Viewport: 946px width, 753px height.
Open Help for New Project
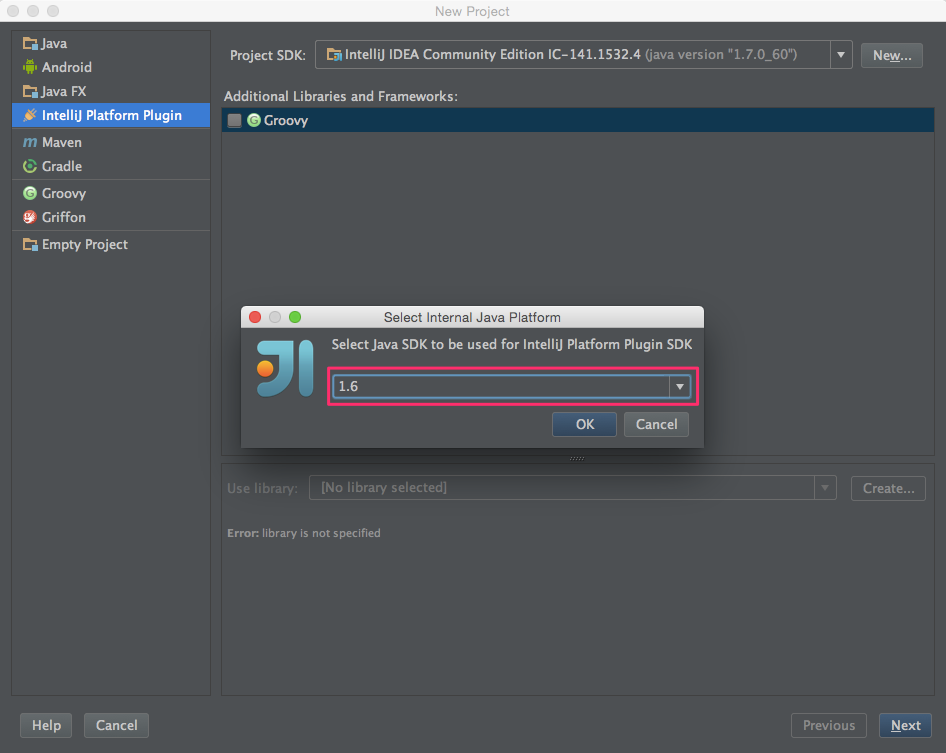click(46, 725)
